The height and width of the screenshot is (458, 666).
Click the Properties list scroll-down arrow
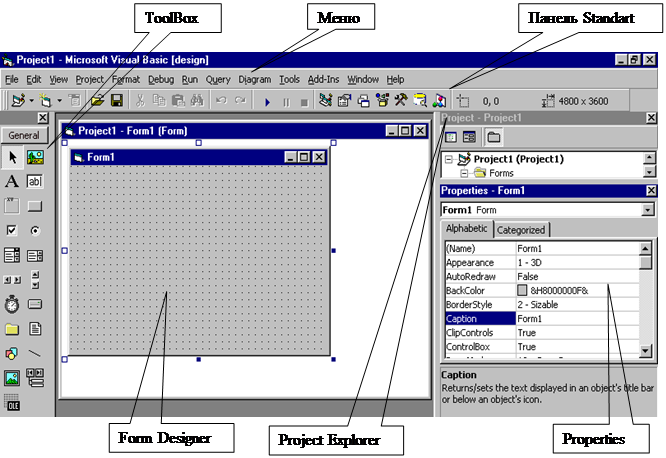point(645,351)
